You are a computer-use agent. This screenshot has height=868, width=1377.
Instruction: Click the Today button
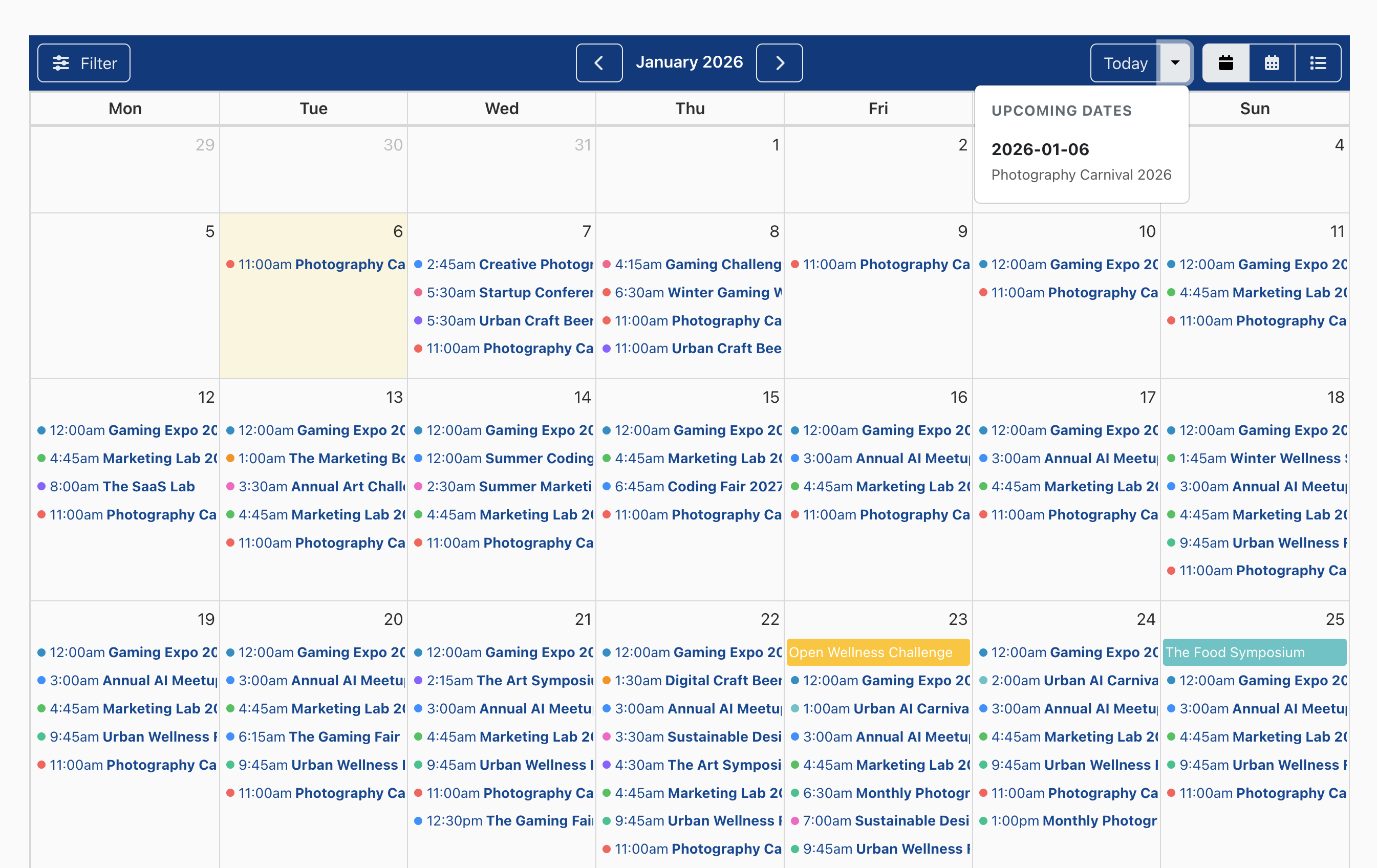point(1124,63)
